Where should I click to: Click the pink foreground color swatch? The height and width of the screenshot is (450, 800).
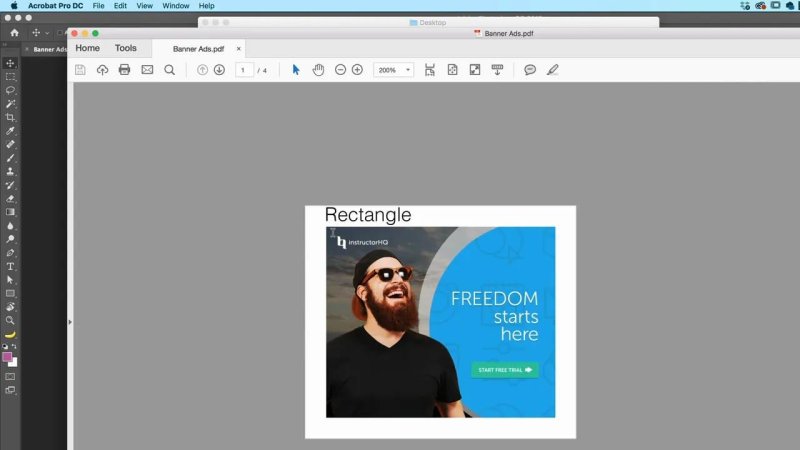7,357
